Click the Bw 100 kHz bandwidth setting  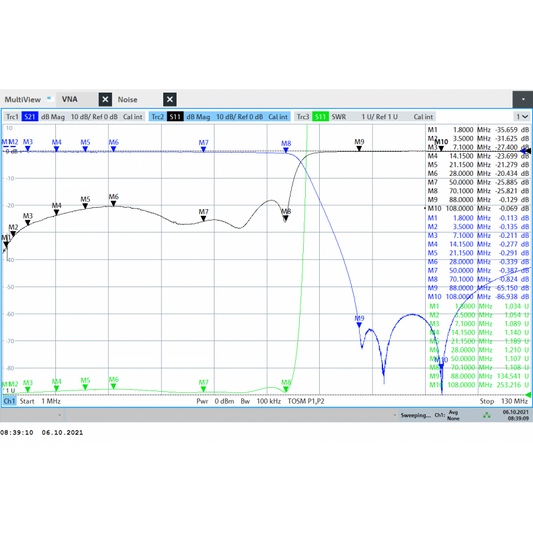click(x=261, y=401)
